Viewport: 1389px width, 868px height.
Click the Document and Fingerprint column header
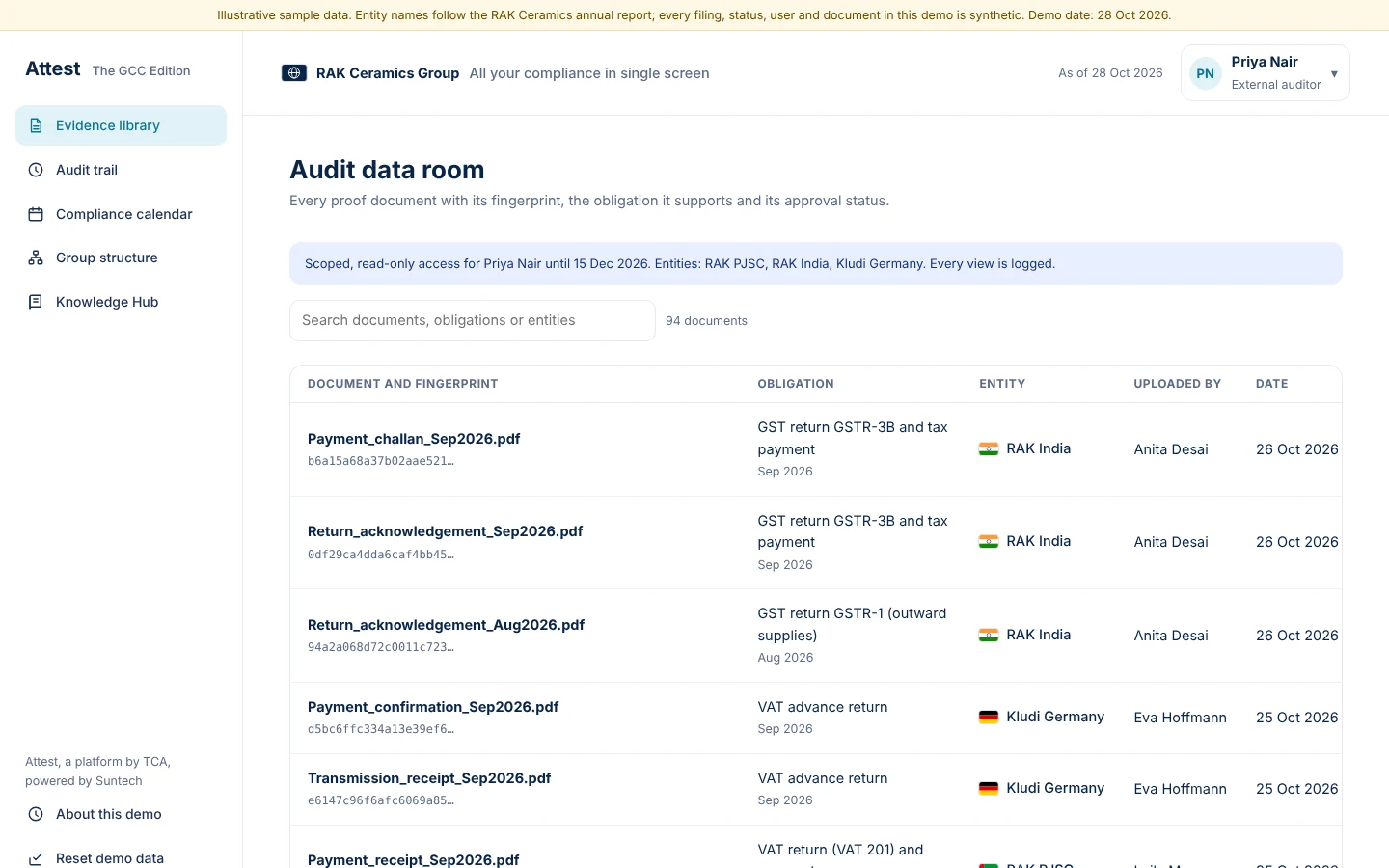pos(403,384)
